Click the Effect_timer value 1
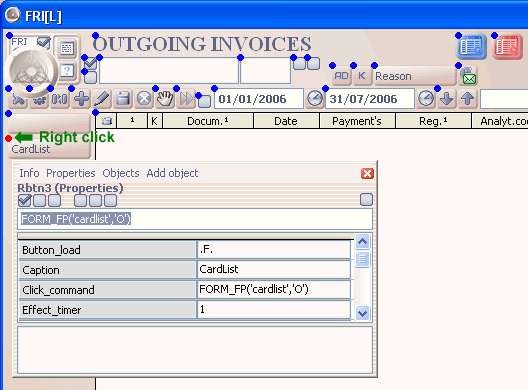528x390 pixels. pyautogui.click(x=274, y=309)
